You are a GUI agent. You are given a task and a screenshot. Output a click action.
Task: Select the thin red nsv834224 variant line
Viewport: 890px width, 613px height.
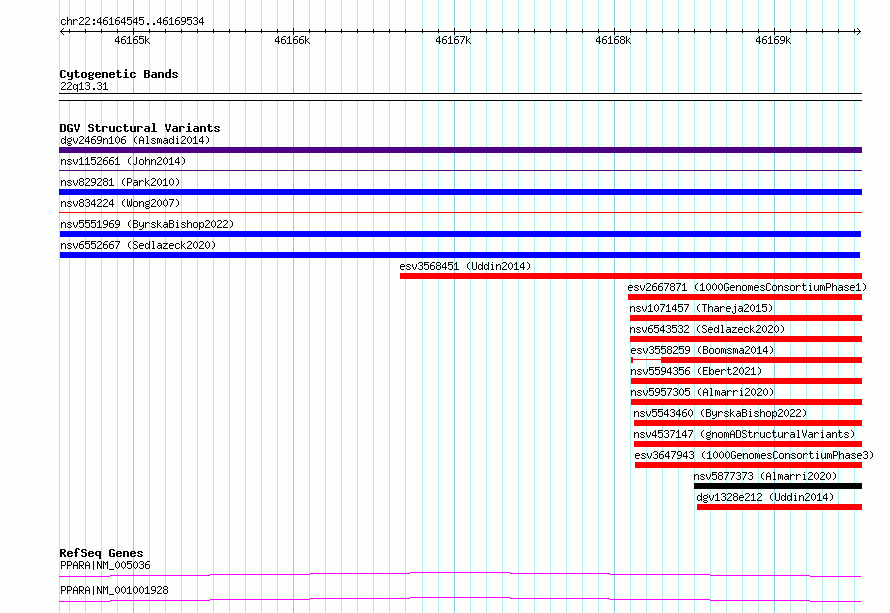tap(460, 213)
